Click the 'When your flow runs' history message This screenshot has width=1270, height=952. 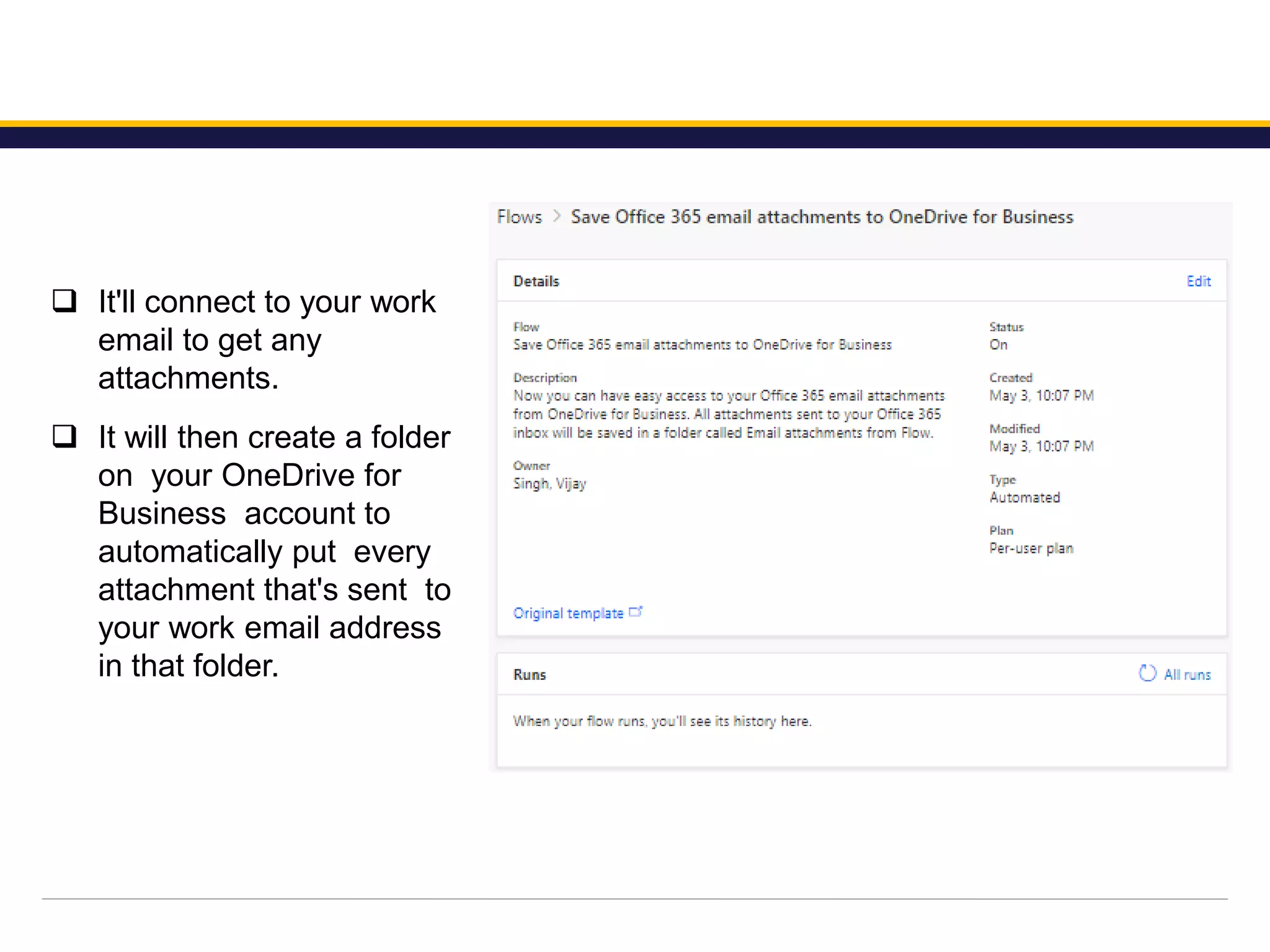[x=662, y=721]
